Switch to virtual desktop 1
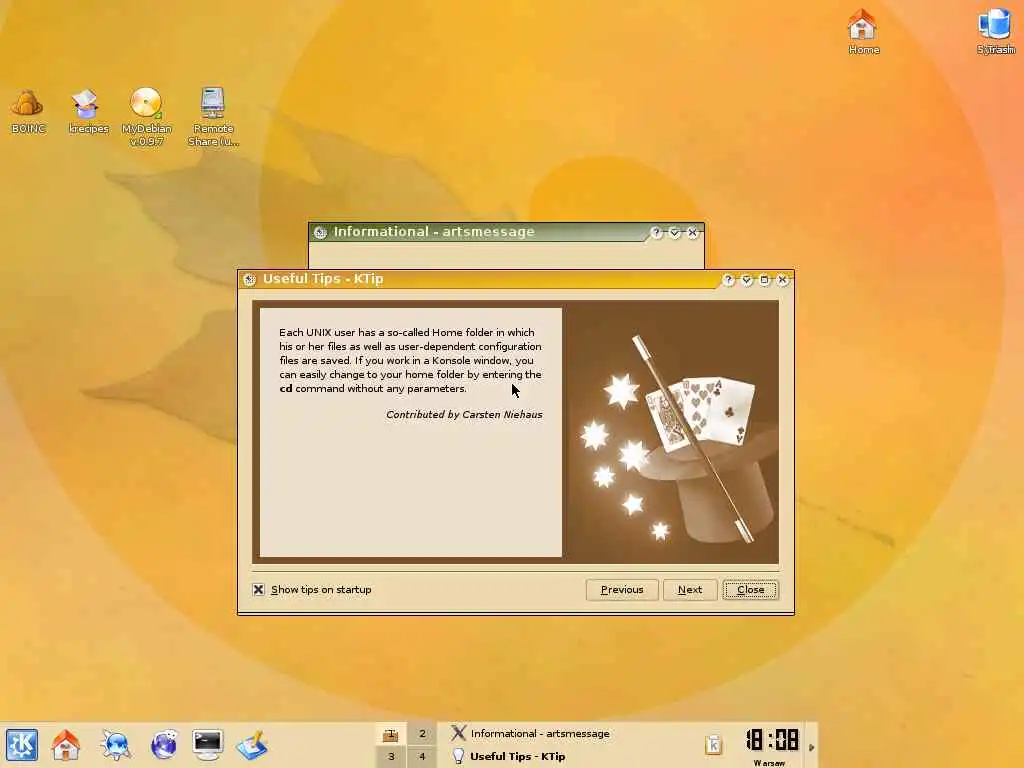Image resolution: width=1024 pixels, height=768 pixels. (391, 734)
